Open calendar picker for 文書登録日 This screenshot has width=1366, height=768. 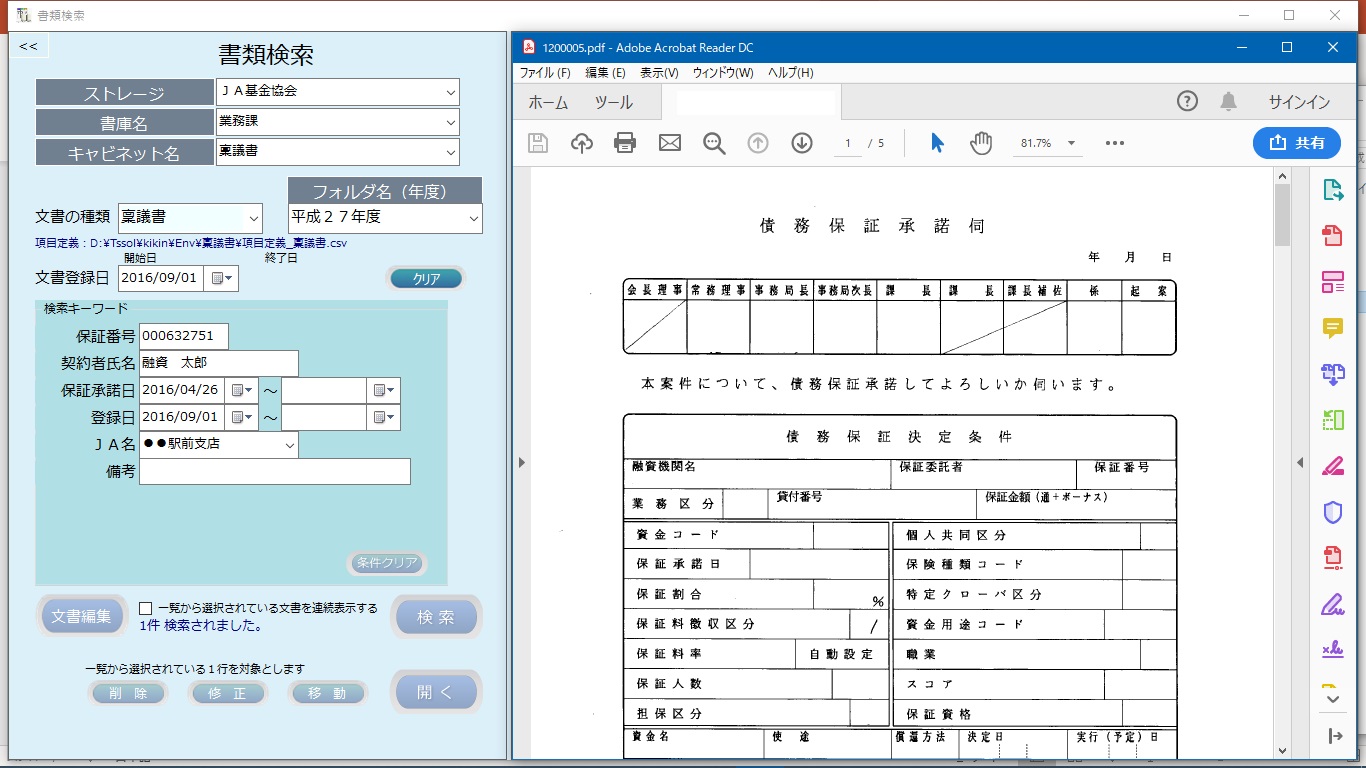[x=221, y=278]
